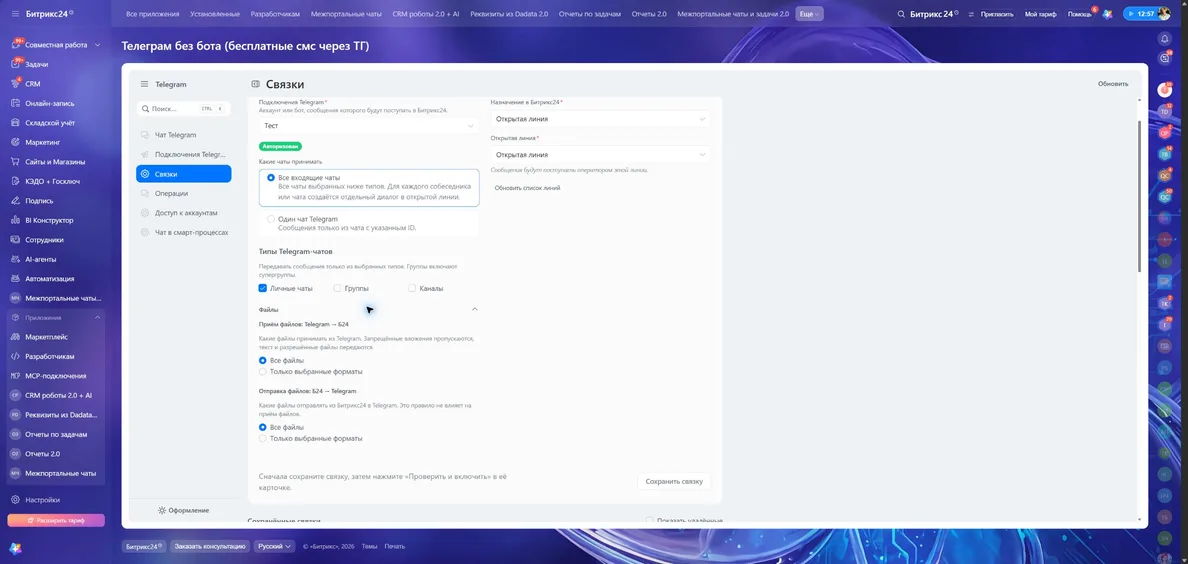
Task: Select Один чат Telegram radio option
Action: [271, 219]
